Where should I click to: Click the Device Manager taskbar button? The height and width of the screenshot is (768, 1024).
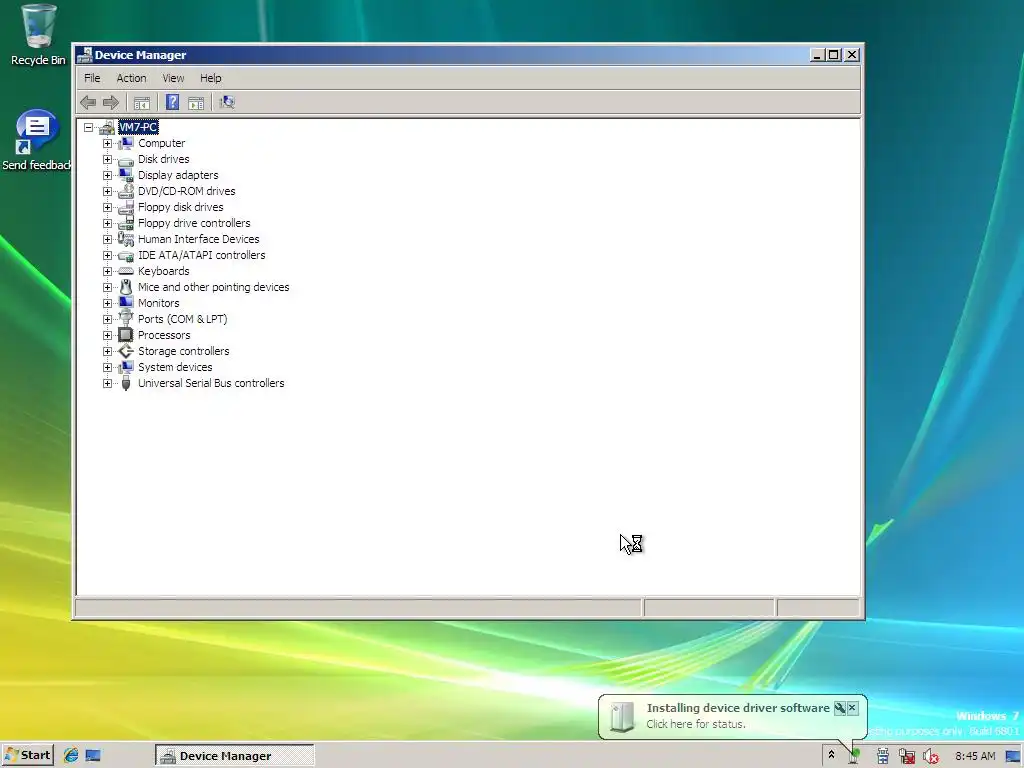click(234, 756)
